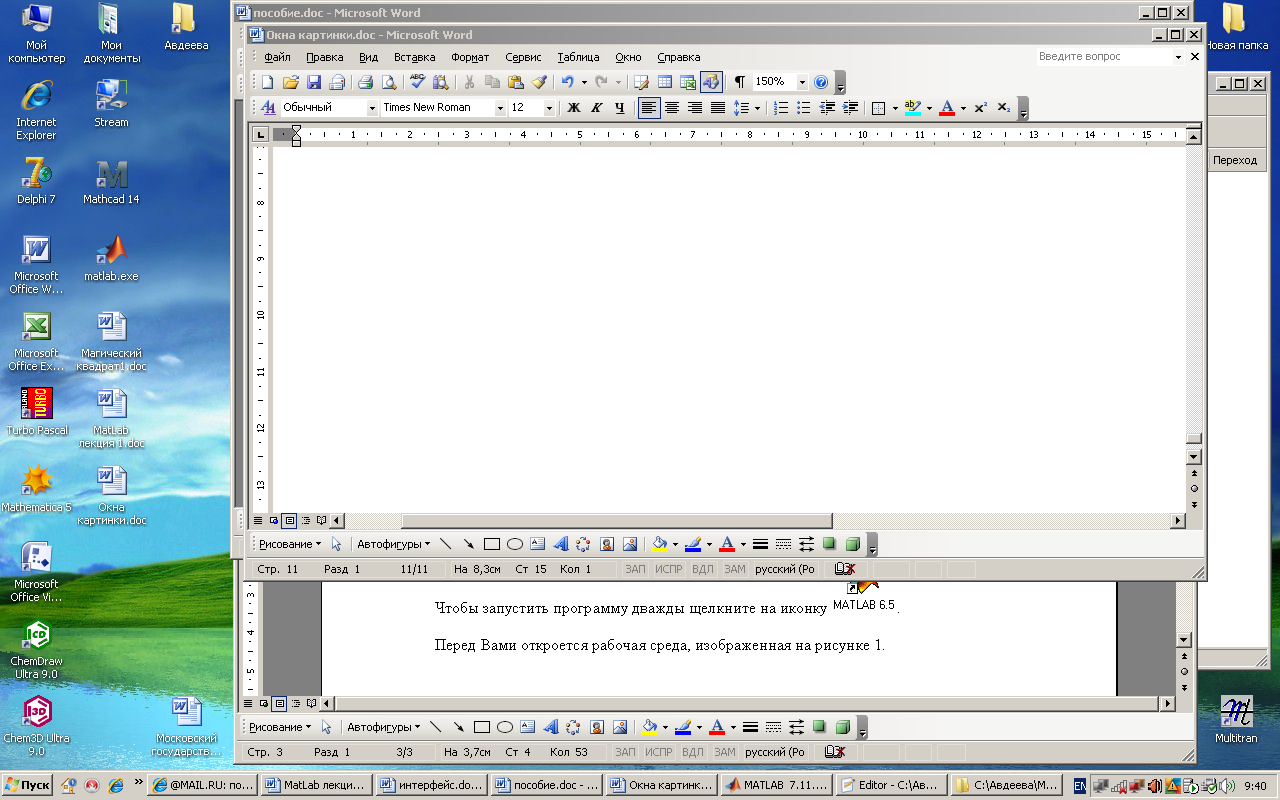Image resolution: width=1280 pixels, height=800 pixels.
Task: Open the zoom 150% dropdown
Action: click(x=802, y=82)
